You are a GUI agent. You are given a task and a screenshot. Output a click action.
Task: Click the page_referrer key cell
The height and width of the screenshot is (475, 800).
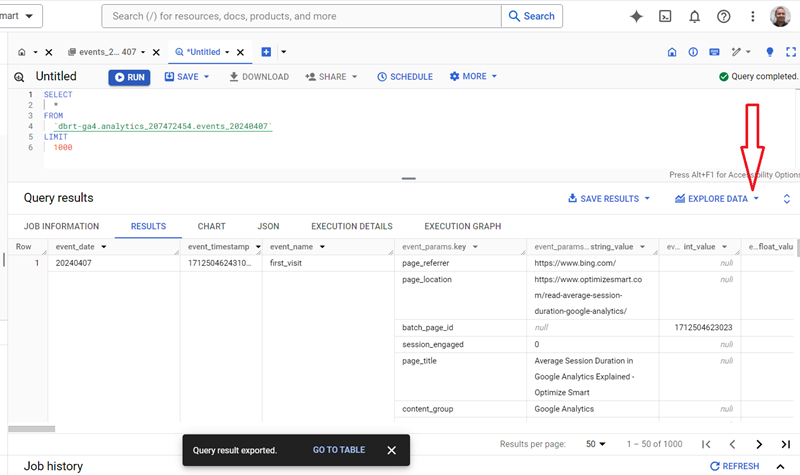[460, 263]
